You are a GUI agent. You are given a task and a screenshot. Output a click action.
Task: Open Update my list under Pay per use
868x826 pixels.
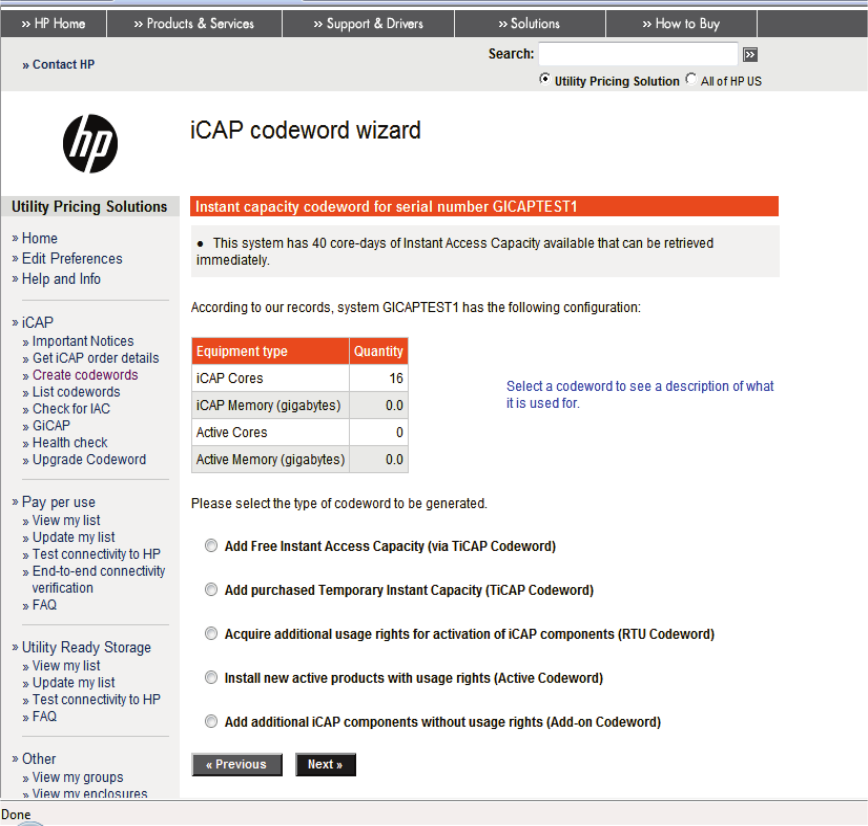(x=74, y=537)
